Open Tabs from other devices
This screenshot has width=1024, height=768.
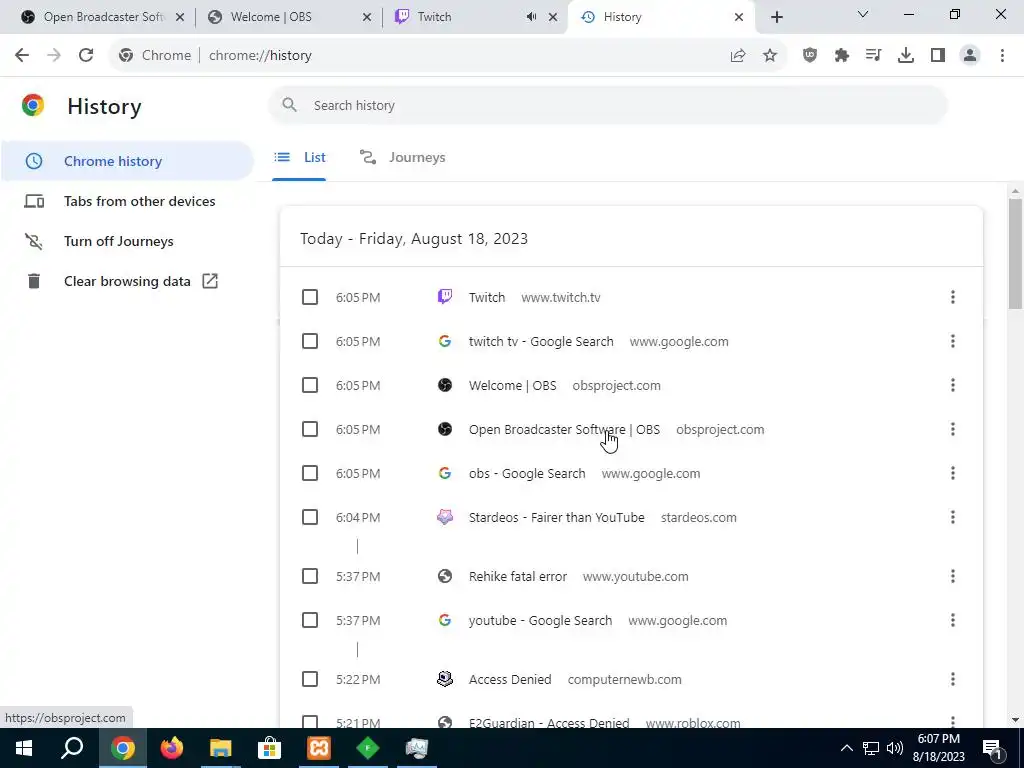[127, 201]
